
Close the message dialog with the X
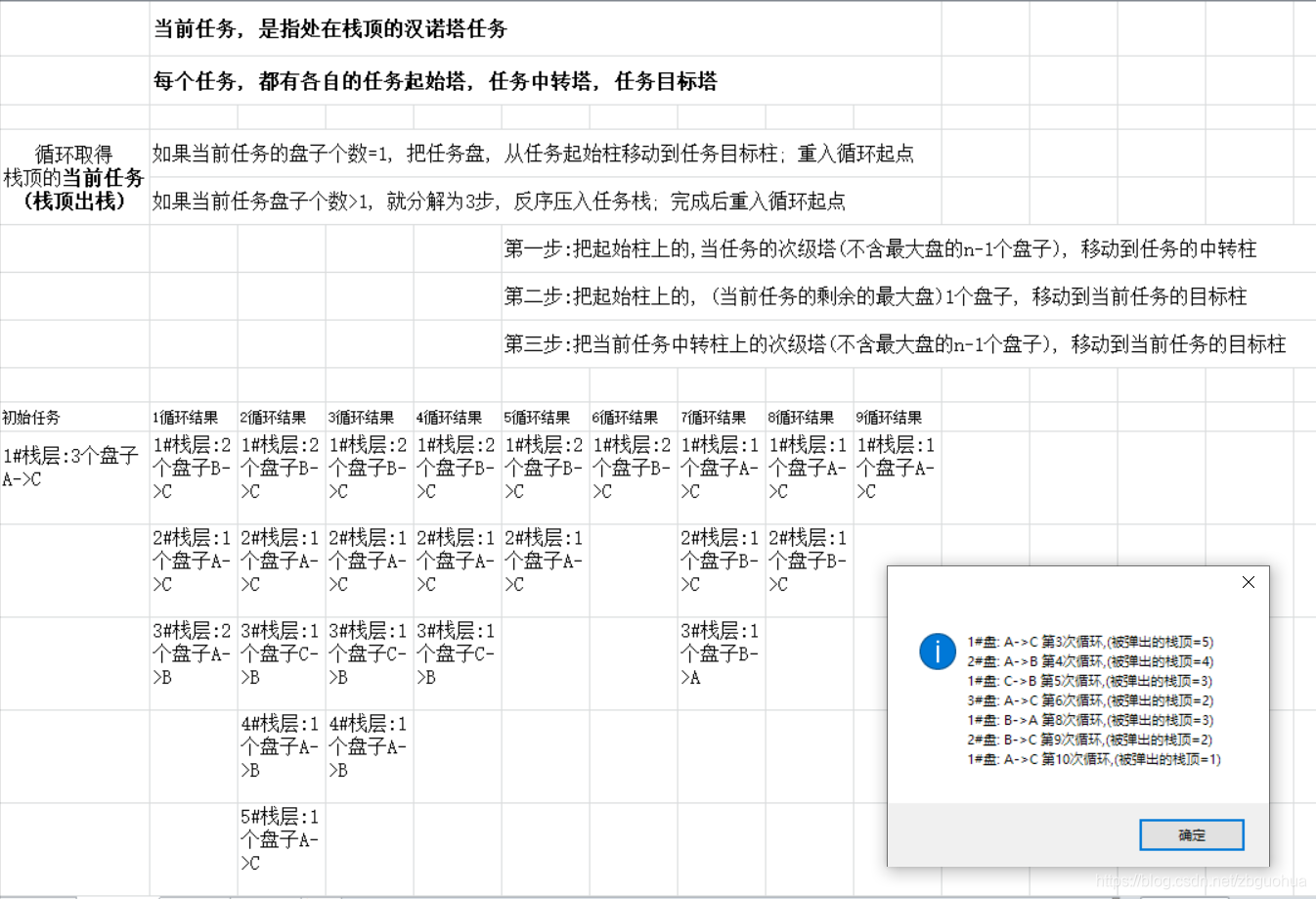(x=1248, y=582)
